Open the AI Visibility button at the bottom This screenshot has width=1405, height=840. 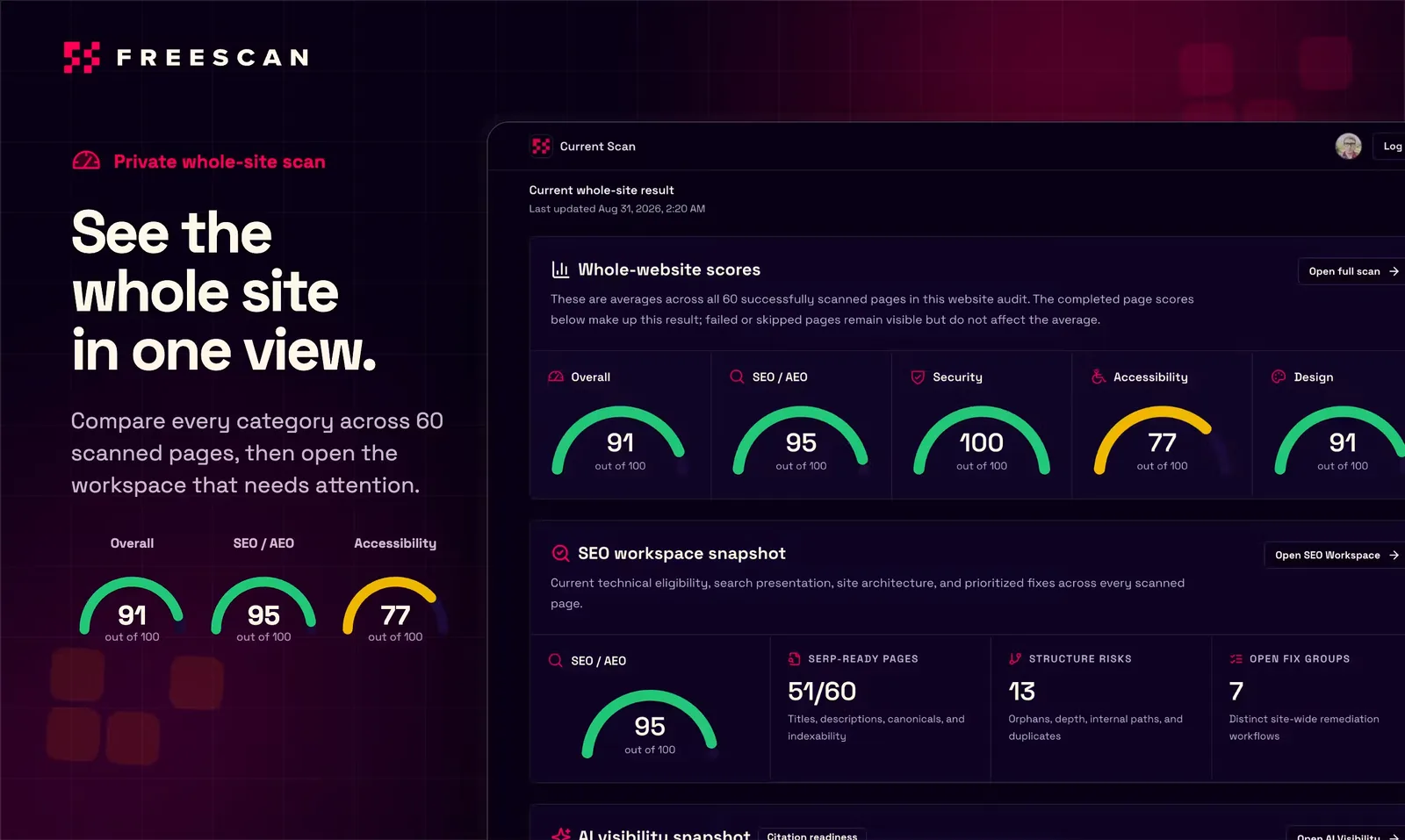pyautogui.click(x=1345, y=835)
